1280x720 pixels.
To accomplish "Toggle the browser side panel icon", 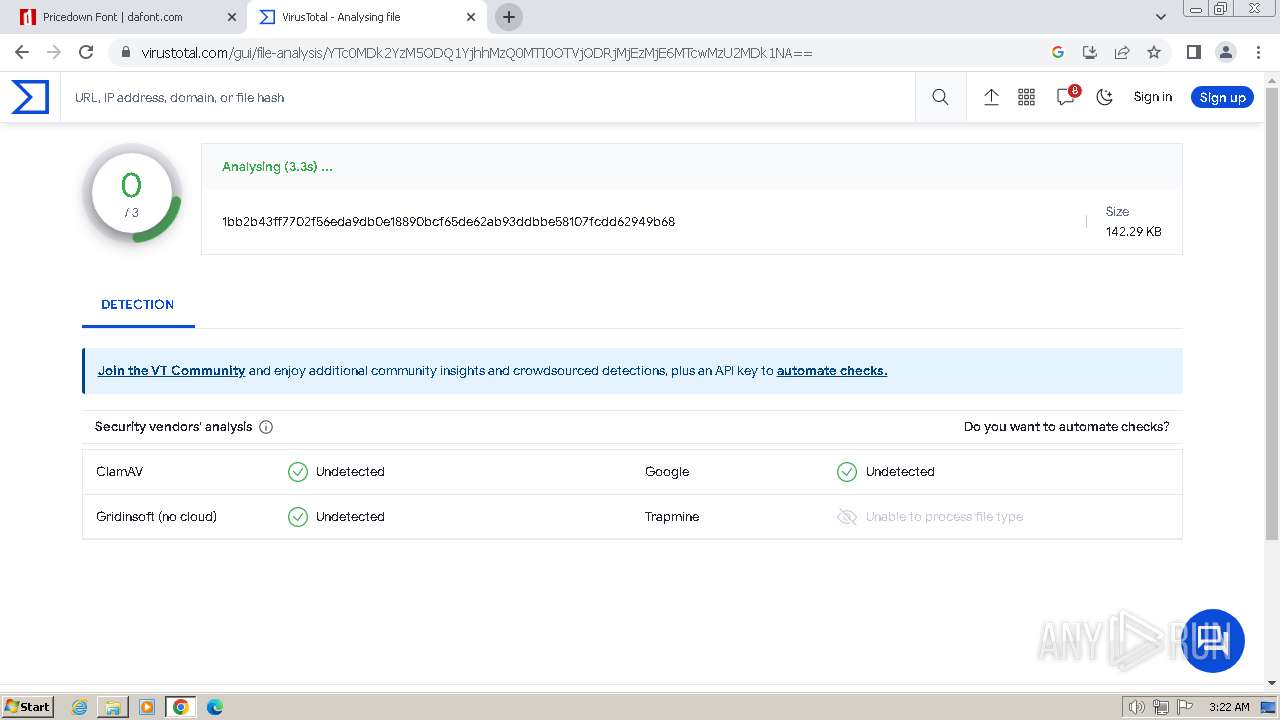I will (1193, 52).
